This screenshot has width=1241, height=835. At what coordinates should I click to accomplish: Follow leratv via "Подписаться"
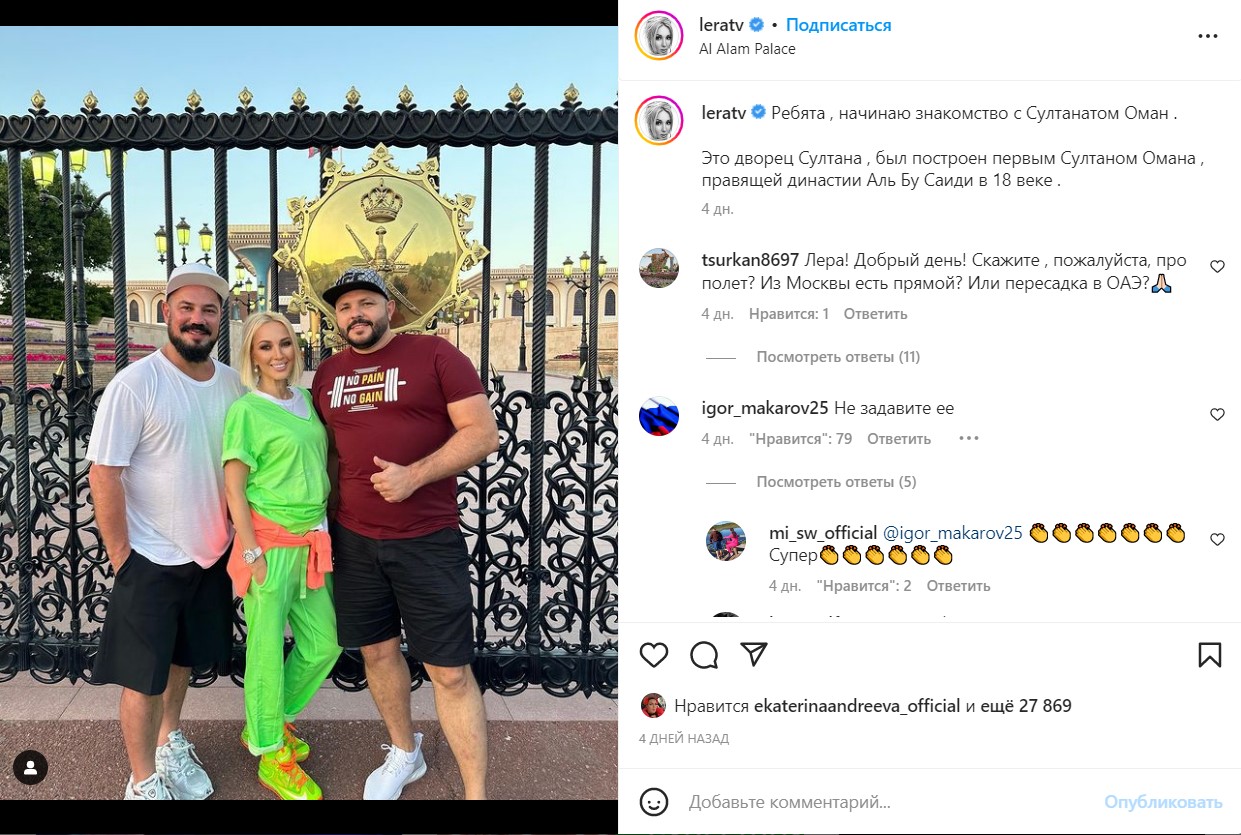pos(838,25)
